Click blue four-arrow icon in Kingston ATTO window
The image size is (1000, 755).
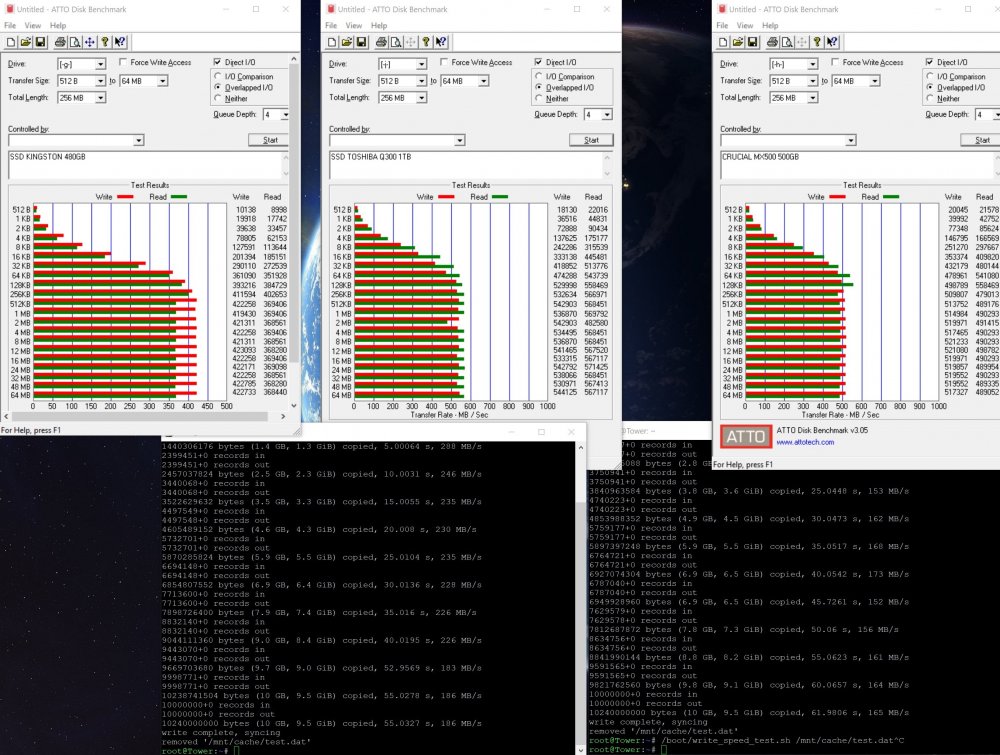[x=90, y=42]
